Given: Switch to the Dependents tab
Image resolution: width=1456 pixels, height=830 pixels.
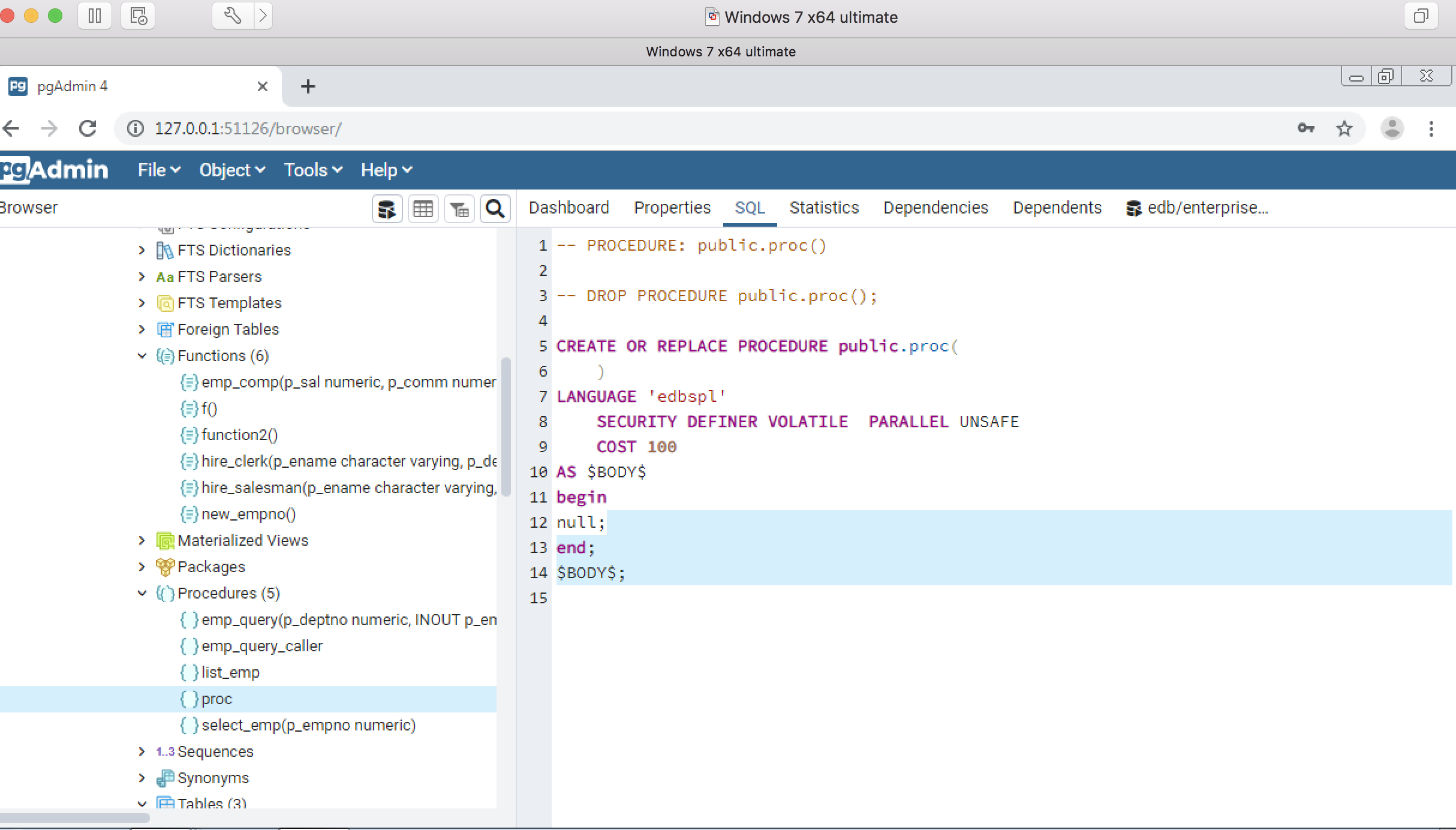Looking at the screenshot, I should coord(1057,207).
